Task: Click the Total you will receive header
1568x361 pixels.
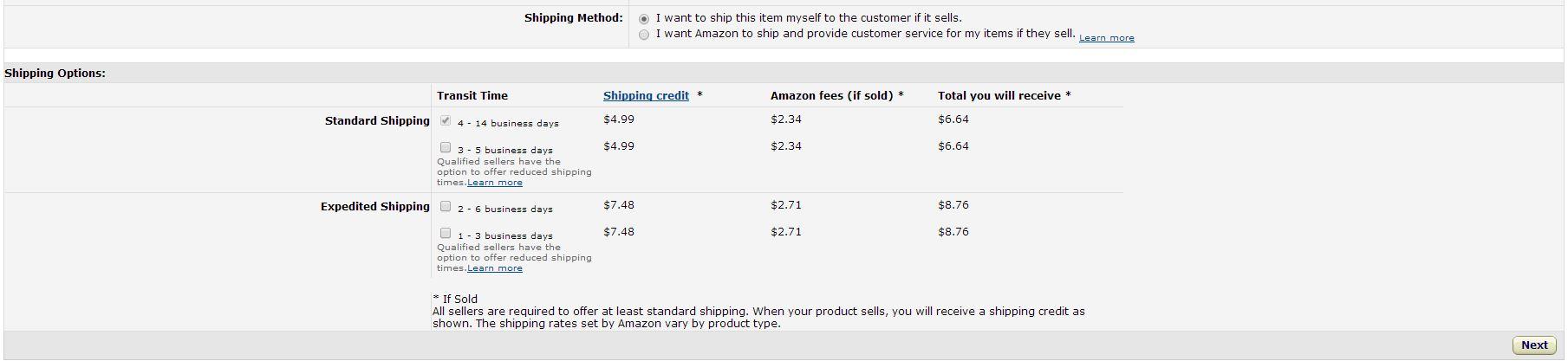Action: pyautogui.click(x=1004, y=96)
